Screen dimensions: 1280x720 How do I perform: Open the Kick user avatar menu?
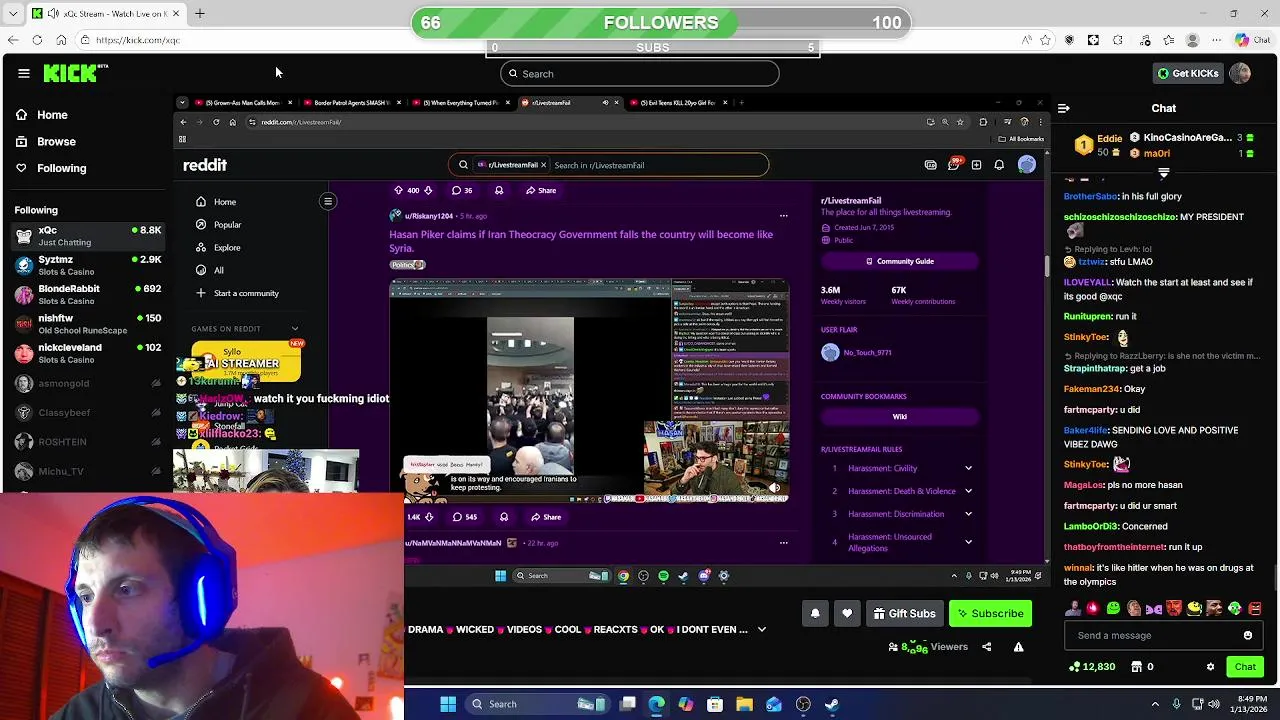1240,73
